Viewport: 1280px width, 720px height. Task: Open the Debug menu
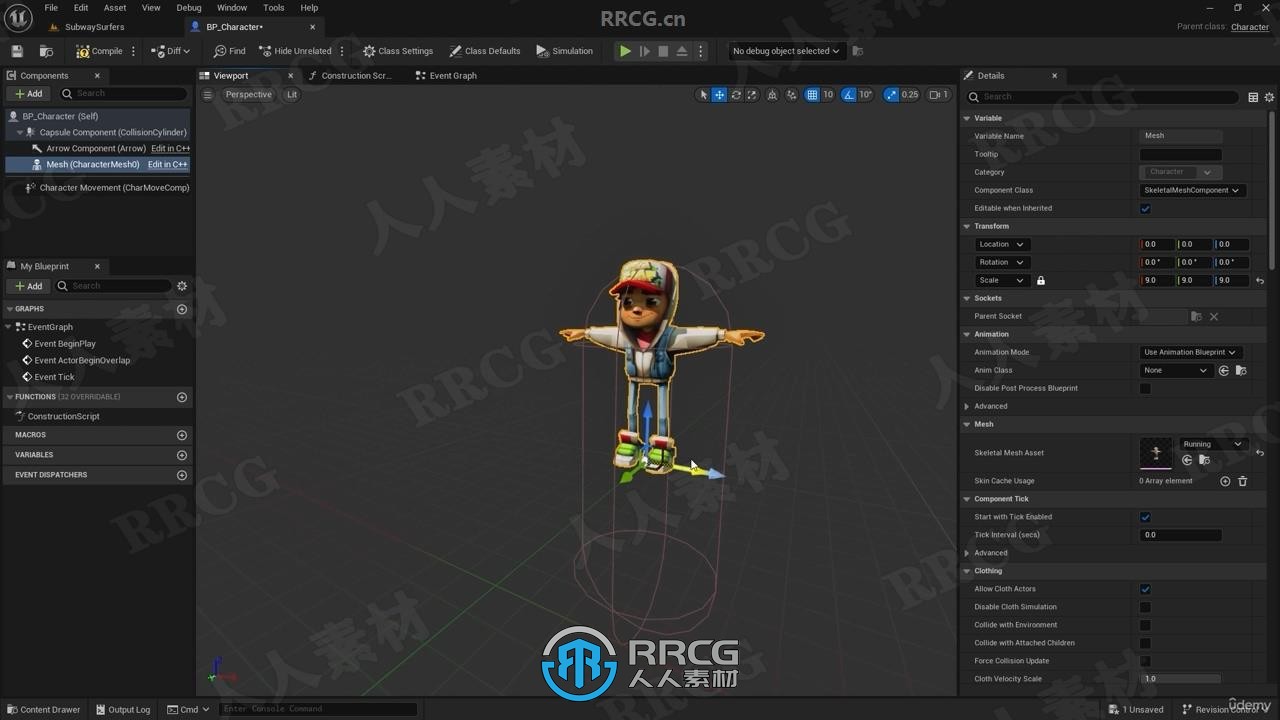tap(188, 7)
